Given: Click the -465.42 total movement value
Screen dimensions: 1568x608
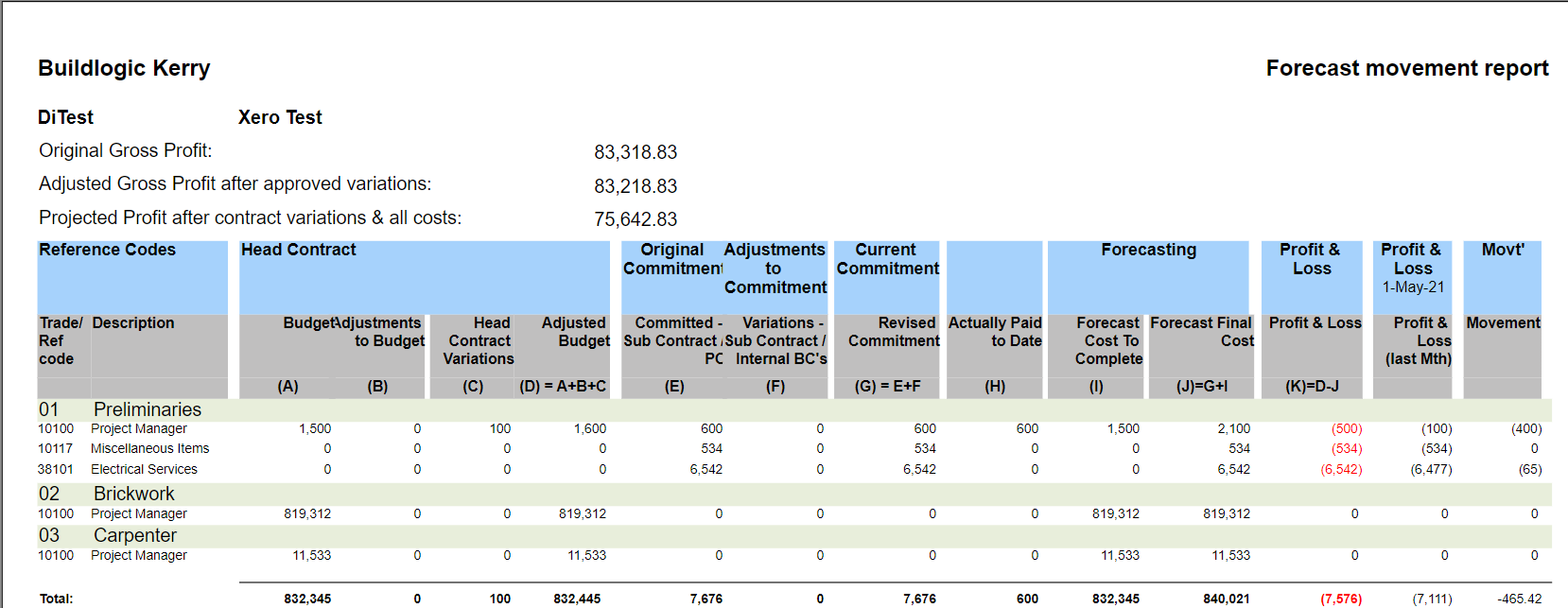Looking at the screenshot, I should (x=1519, y=599).
